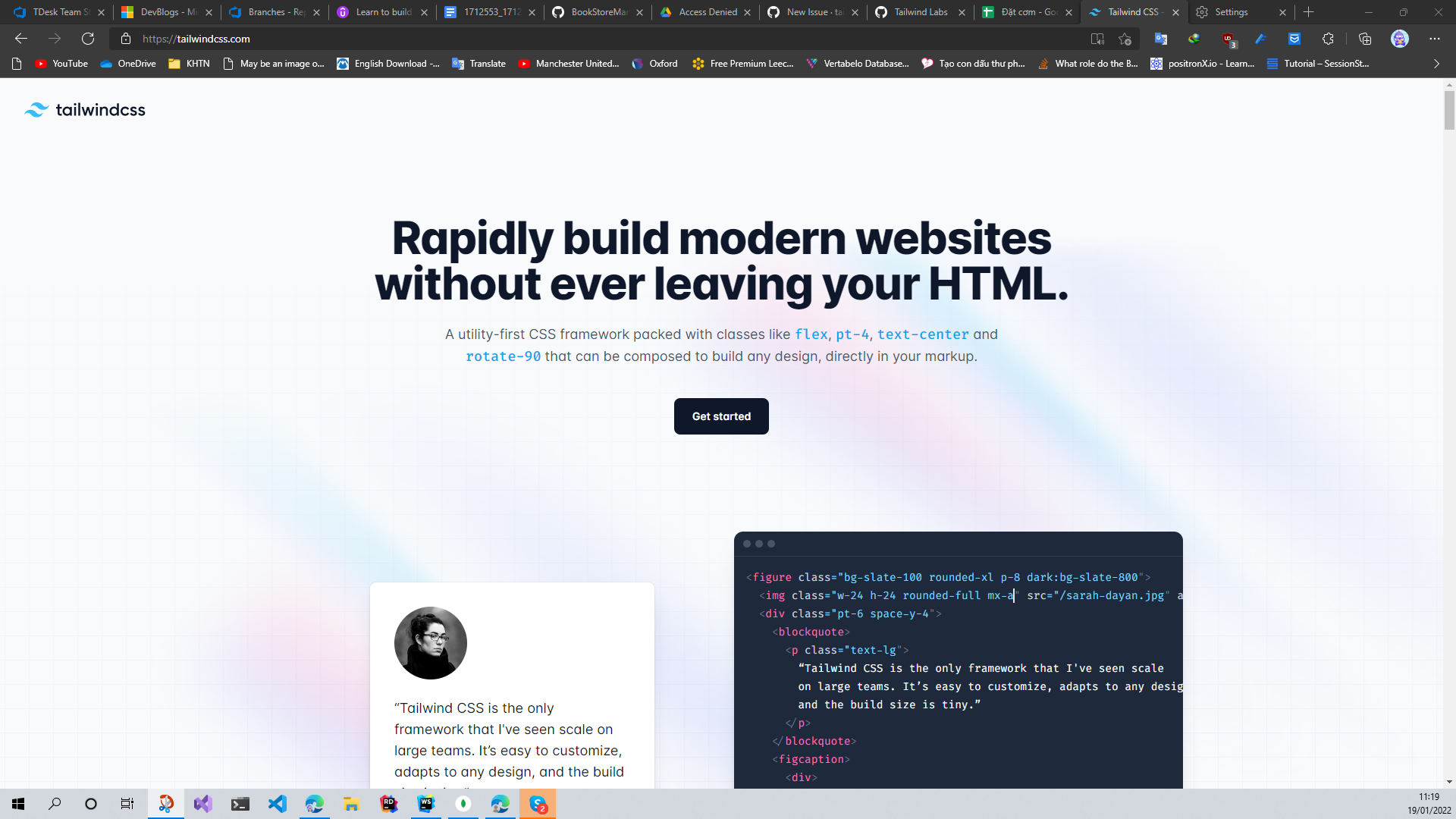Click the Get started button

(721, 416)
